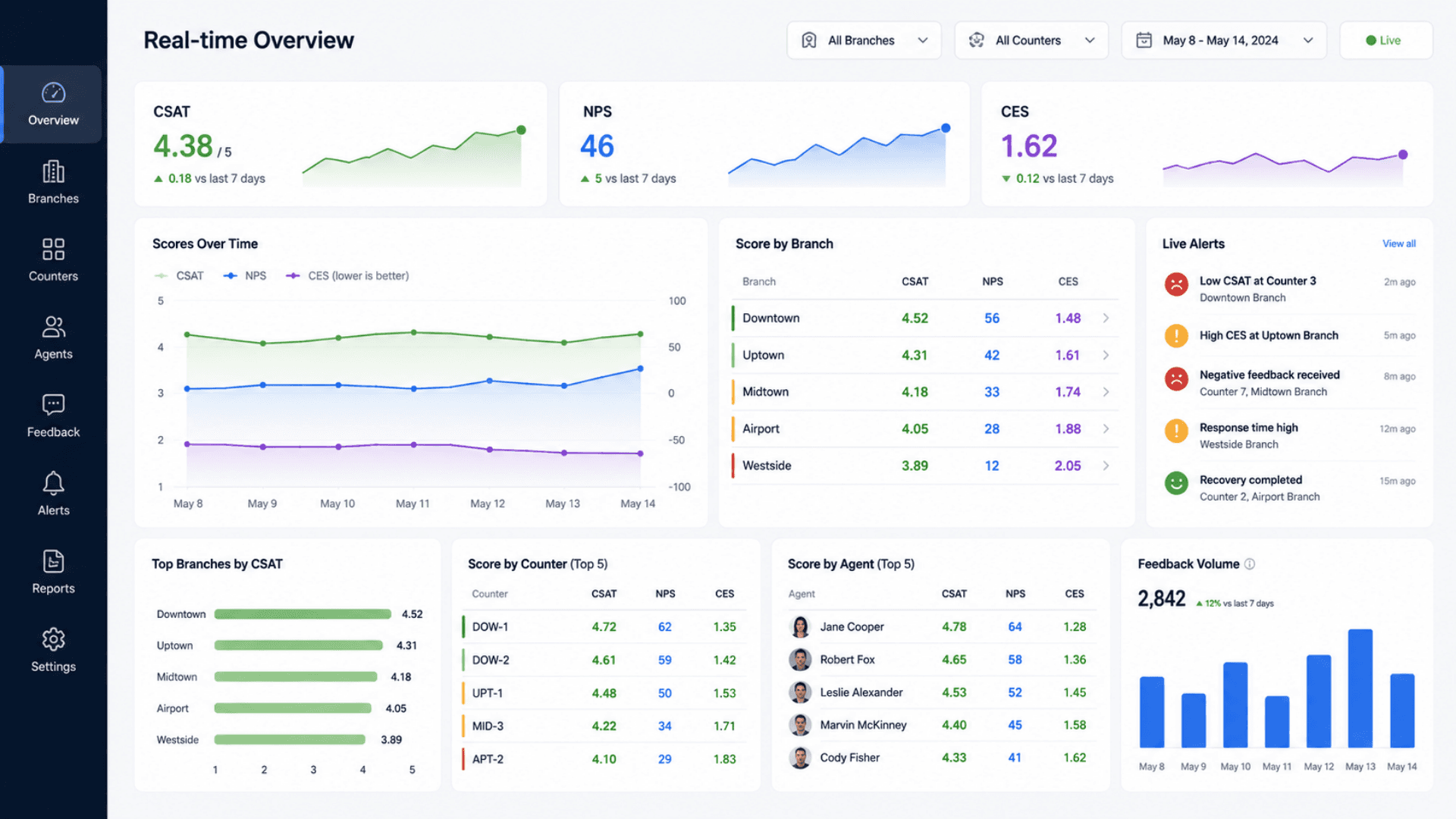Image resolution: width=1456 pixels, height=819 pixels.
Task: Click the Feedback Volume info icon
Action: [x=1250, y=564]
